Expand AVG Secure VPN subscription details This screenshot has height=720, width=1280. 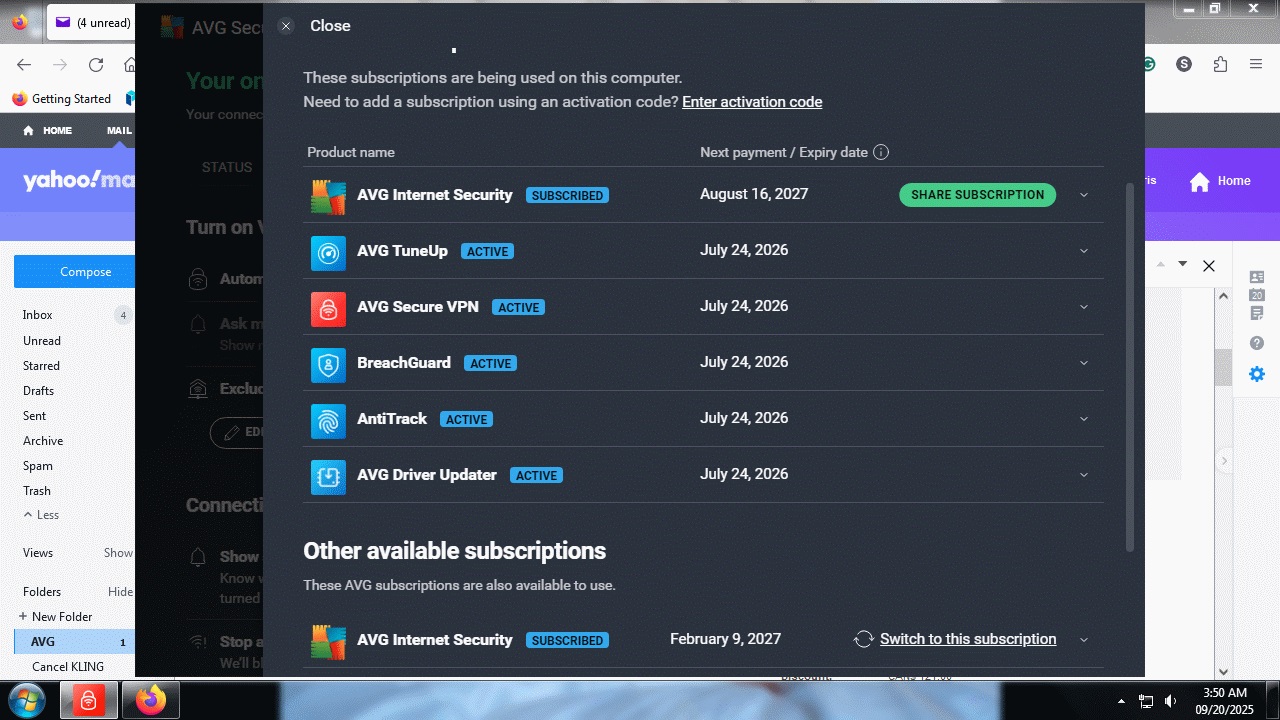[x=1083, y=307]
